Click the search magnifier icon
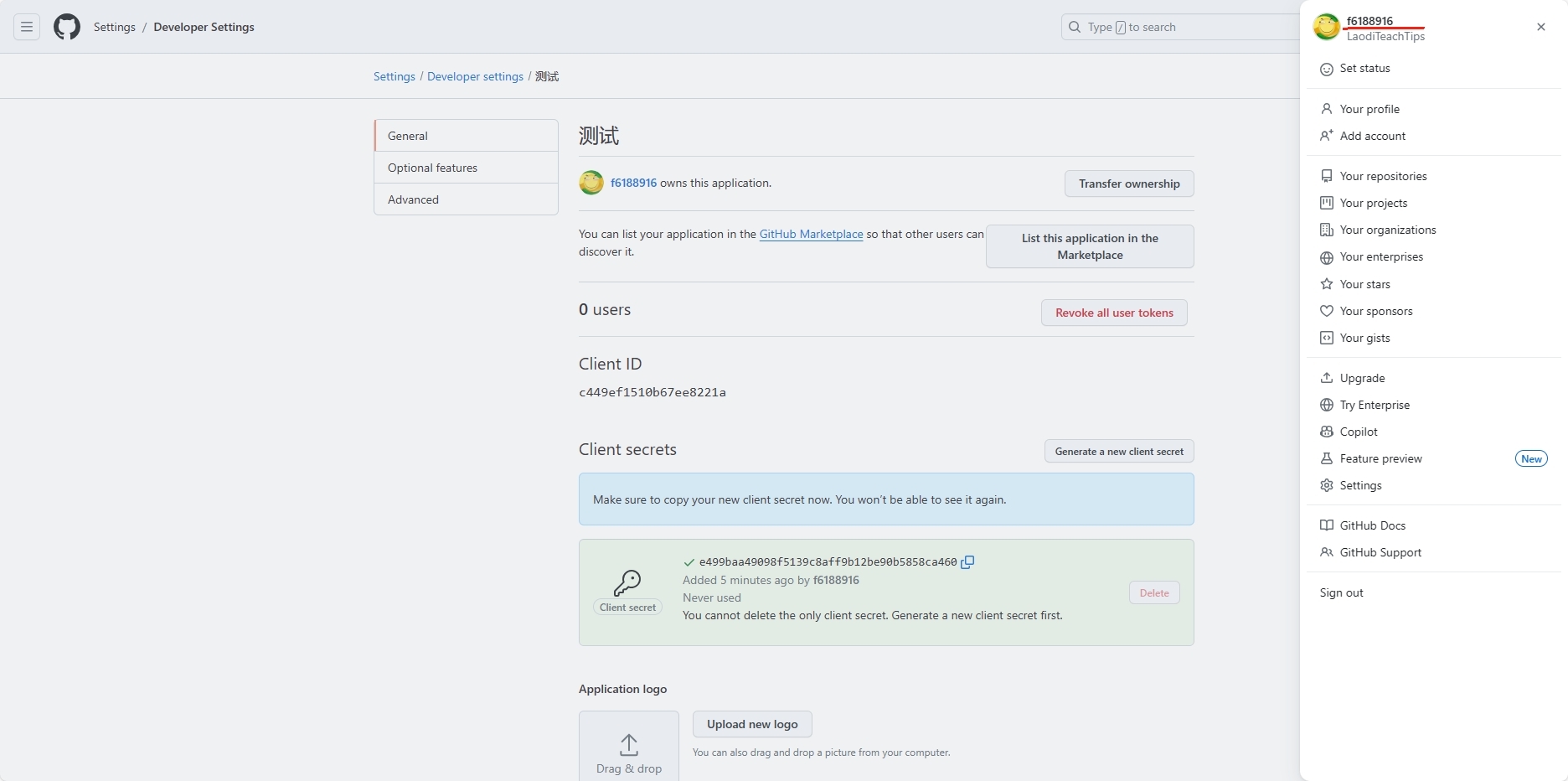 click(1075, 27)
